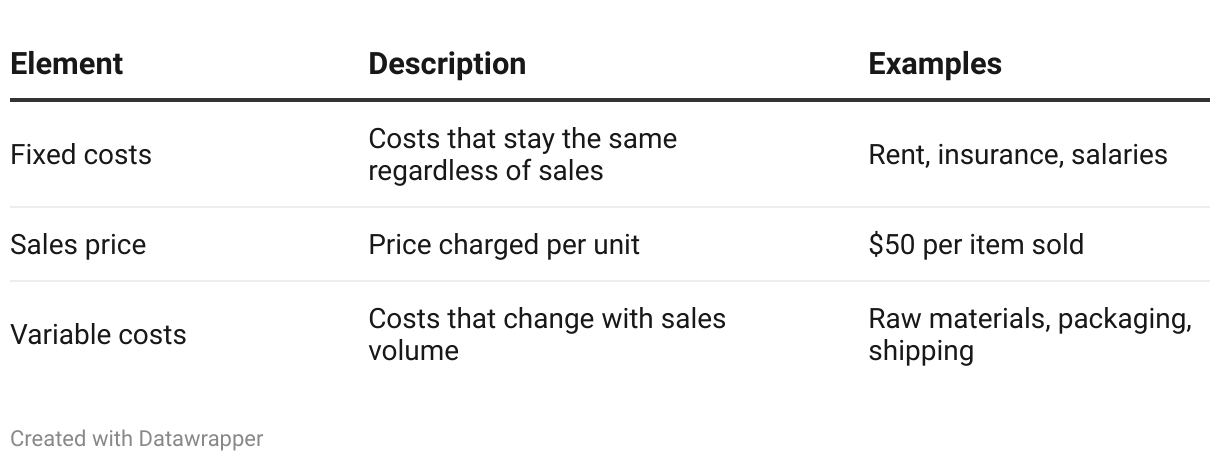Image resolution: width=1220 pixels, height=462 pixels.
Task: Open the Created with Datawrapper link
Action: pyautogui.click(x=137, y=438)
